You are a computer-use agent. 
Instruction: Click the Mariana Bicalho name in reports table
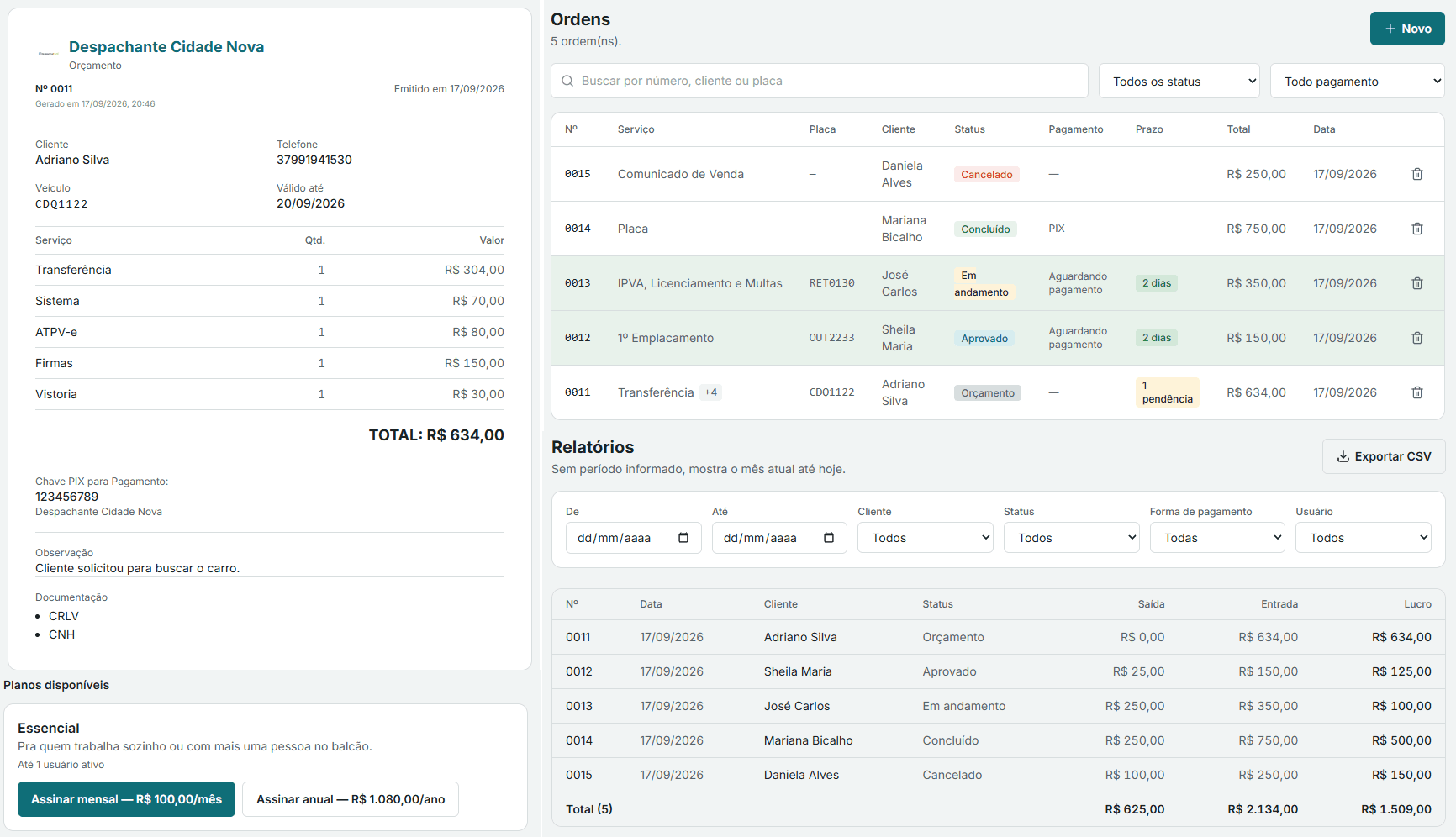(809, 740)
